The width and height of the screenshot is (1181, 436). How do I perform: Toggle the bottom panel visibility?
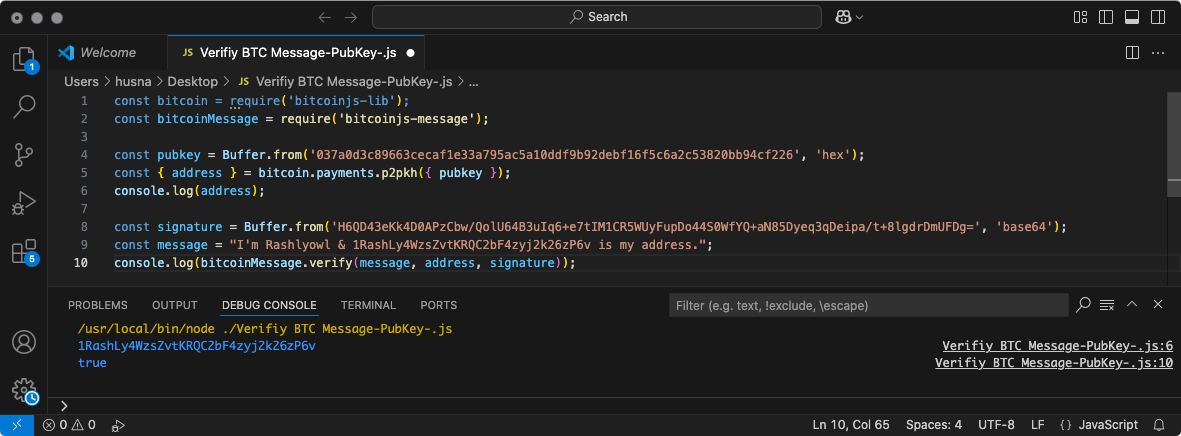[x=1131, y=17]
